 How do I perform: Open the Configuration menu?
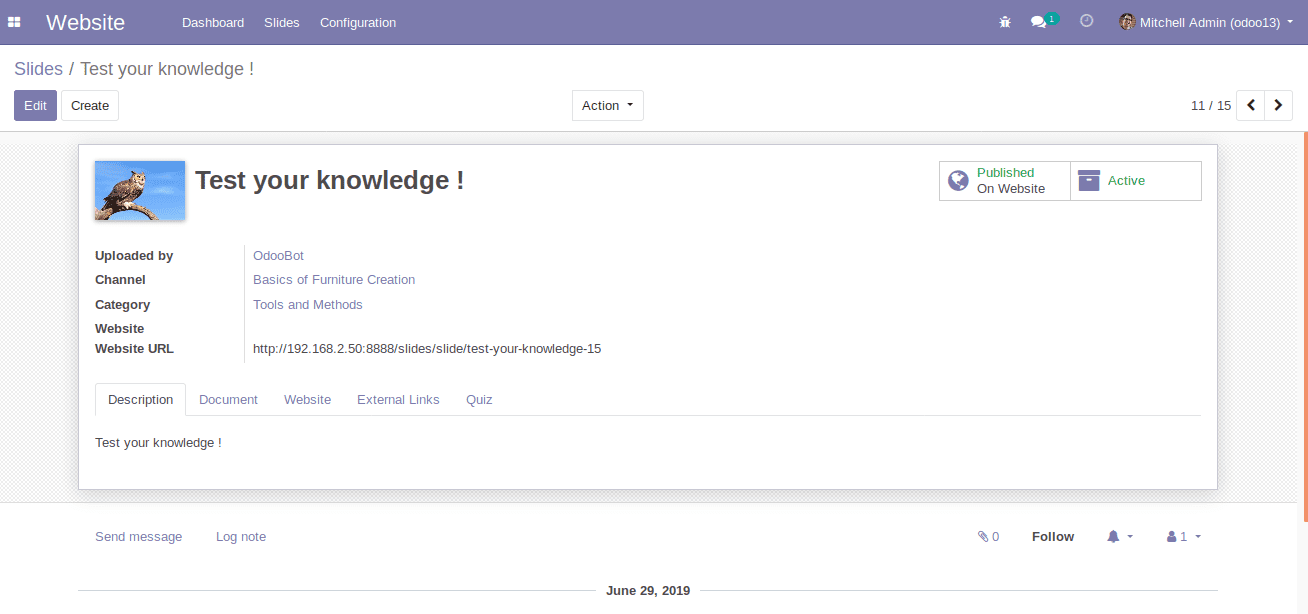(x=358, y=22)
